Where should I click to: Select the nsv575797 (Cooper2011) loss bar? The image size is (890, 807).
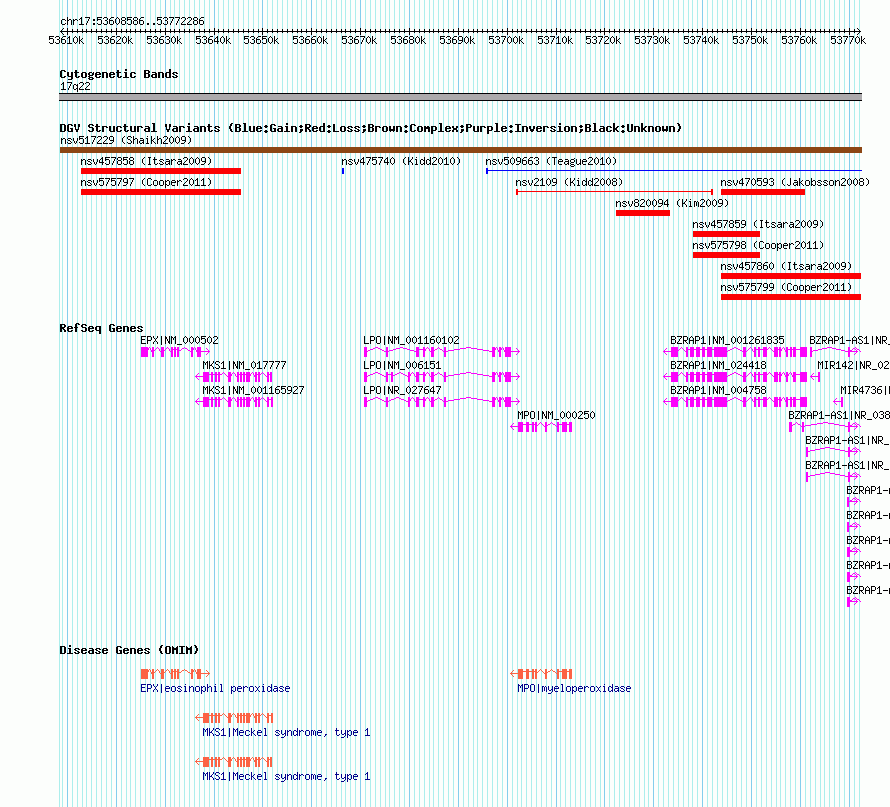pyautogui.click(x=161, y=192)
